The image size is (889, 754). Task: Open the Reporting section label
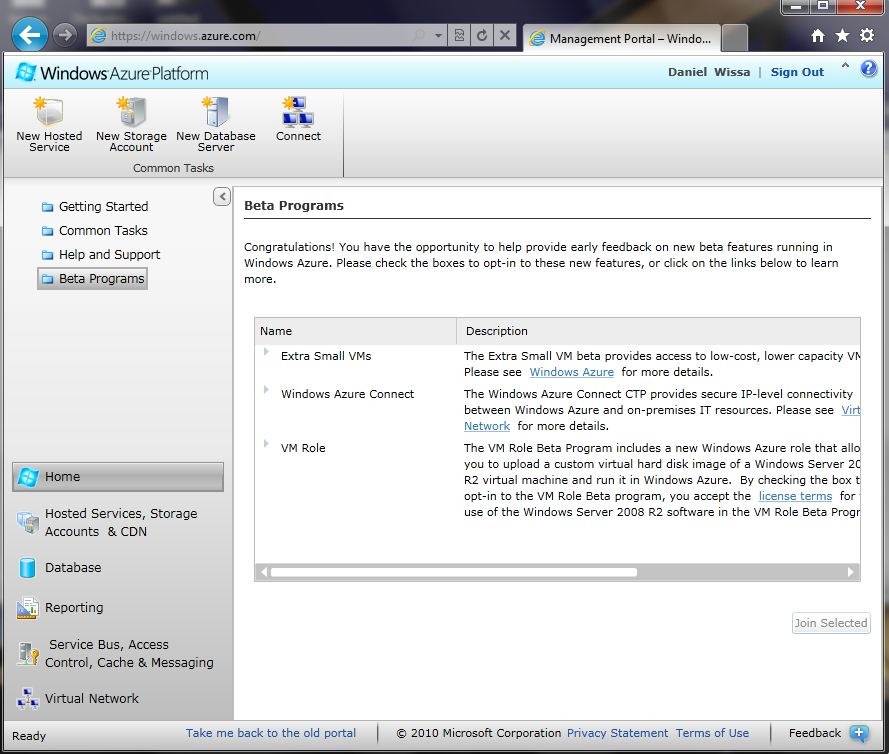click(74, 608)
